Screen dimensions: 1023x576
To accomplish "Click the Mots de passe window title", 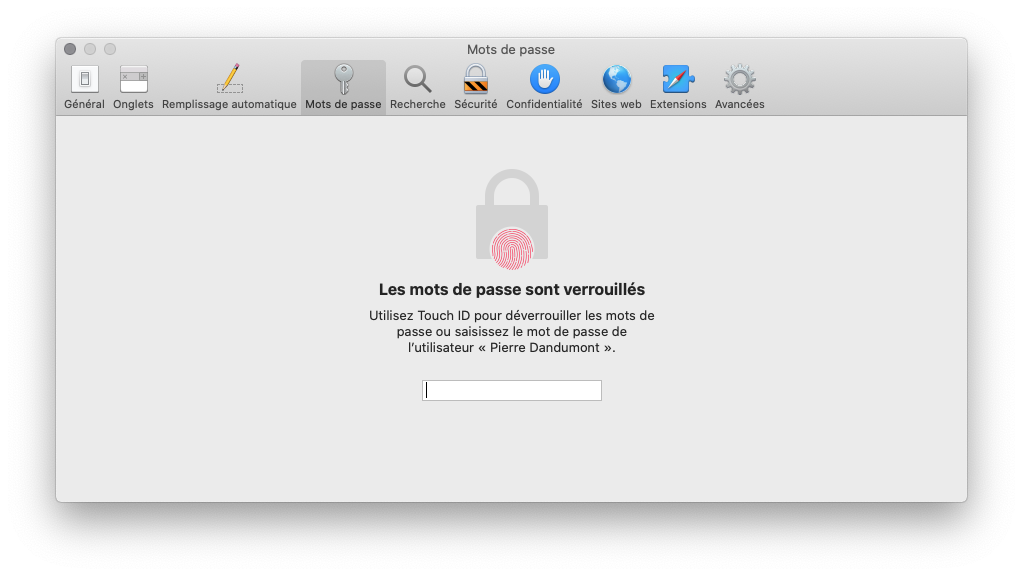I will (511, 50).
